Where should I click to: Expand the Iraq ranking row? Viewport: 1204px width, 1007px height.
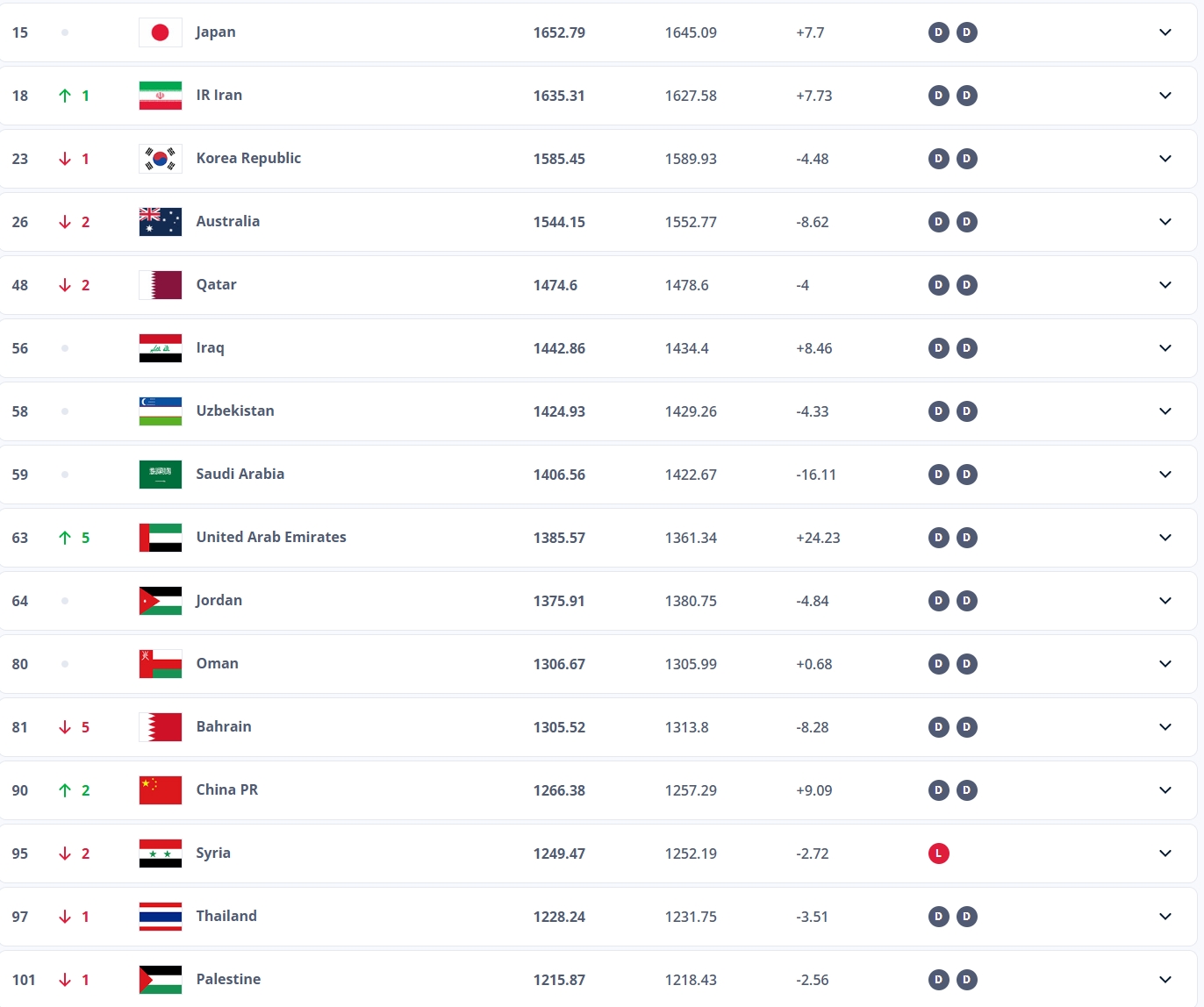1165,348
